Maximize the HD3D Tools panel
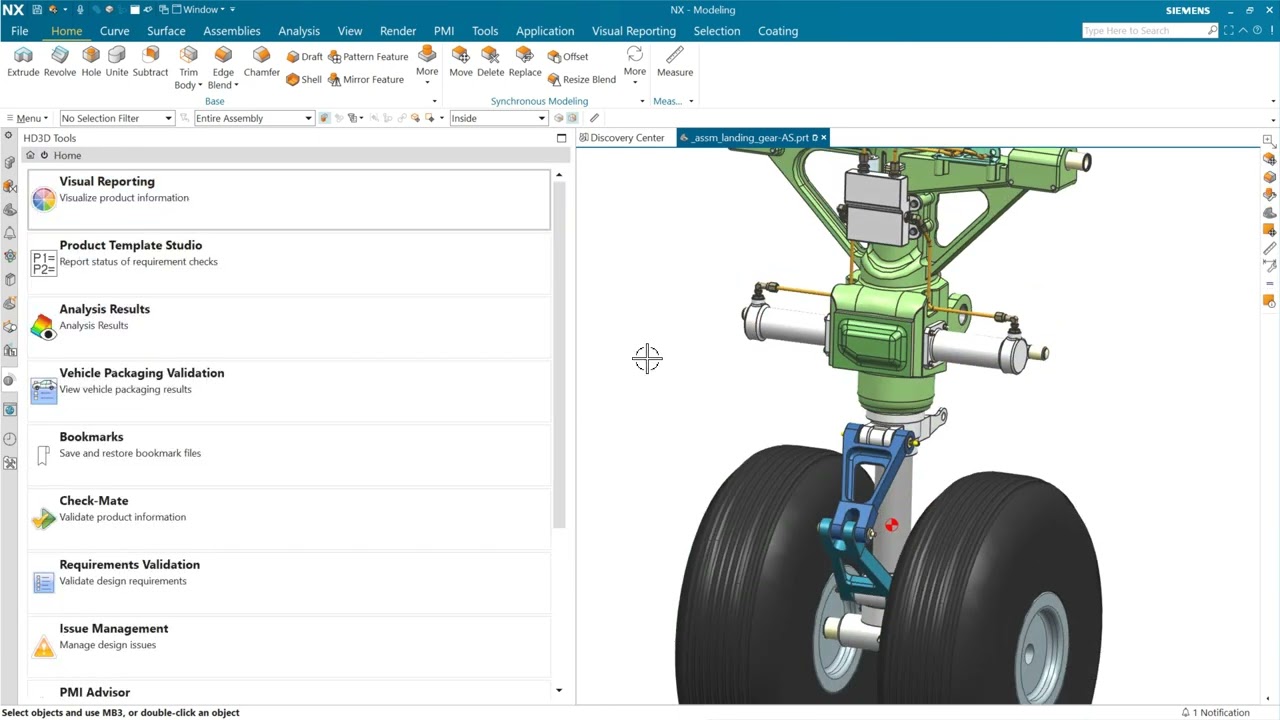Screen dimensions: 1280x720 pos(561,138)
